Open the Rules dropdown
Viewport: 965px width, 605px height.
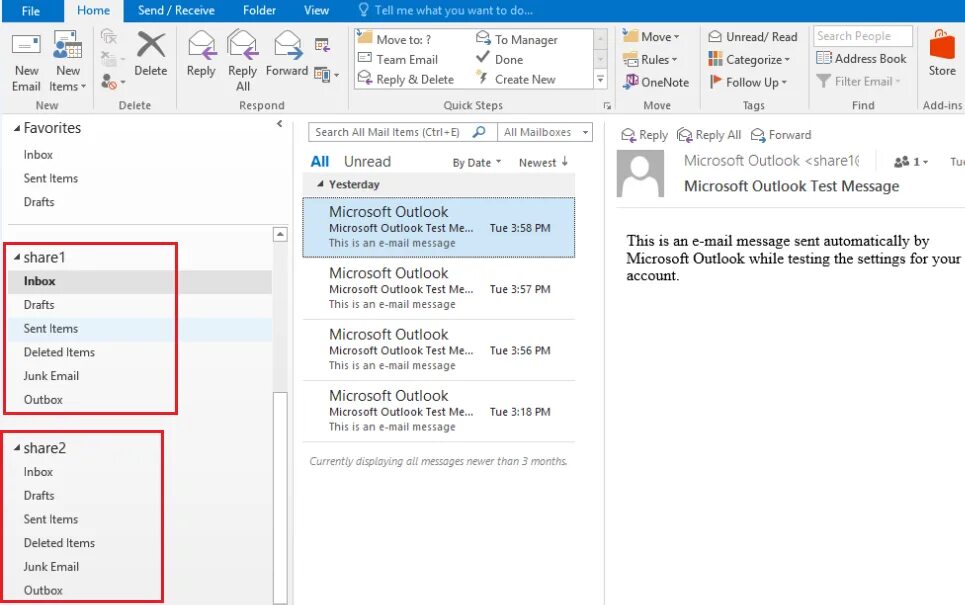click(x=650, y=60)
